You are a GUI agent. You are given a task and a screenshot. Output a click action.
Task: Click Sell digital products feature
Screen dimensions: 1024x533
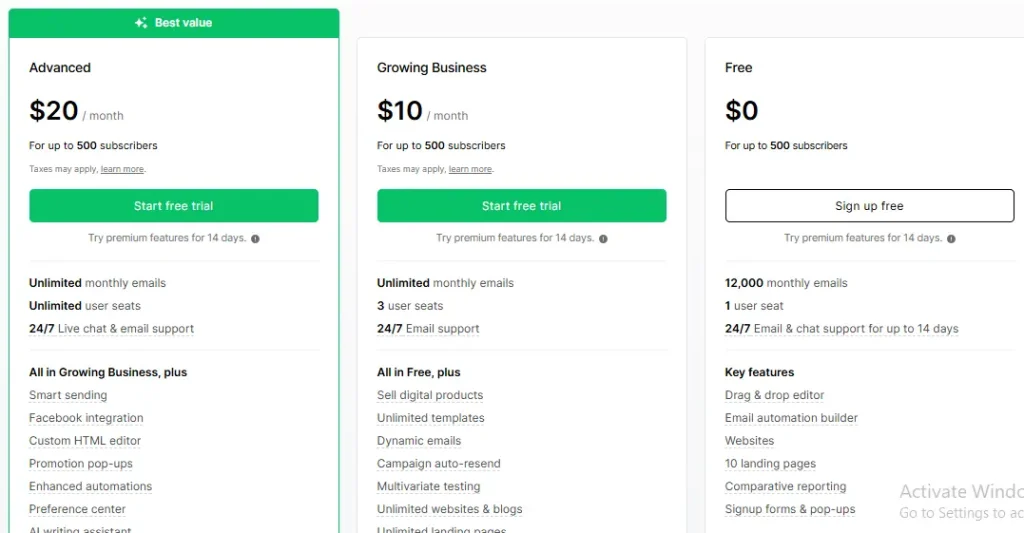430,395
